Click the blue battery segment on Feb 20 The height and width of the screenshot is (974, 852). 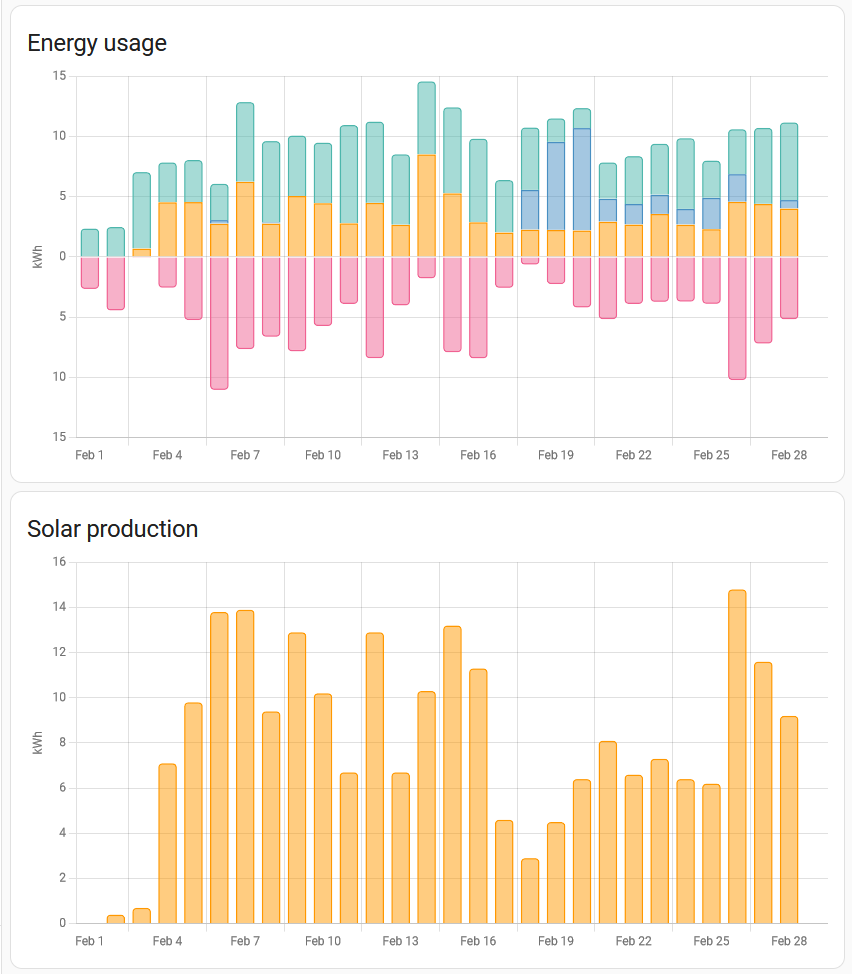pos(582,180)
